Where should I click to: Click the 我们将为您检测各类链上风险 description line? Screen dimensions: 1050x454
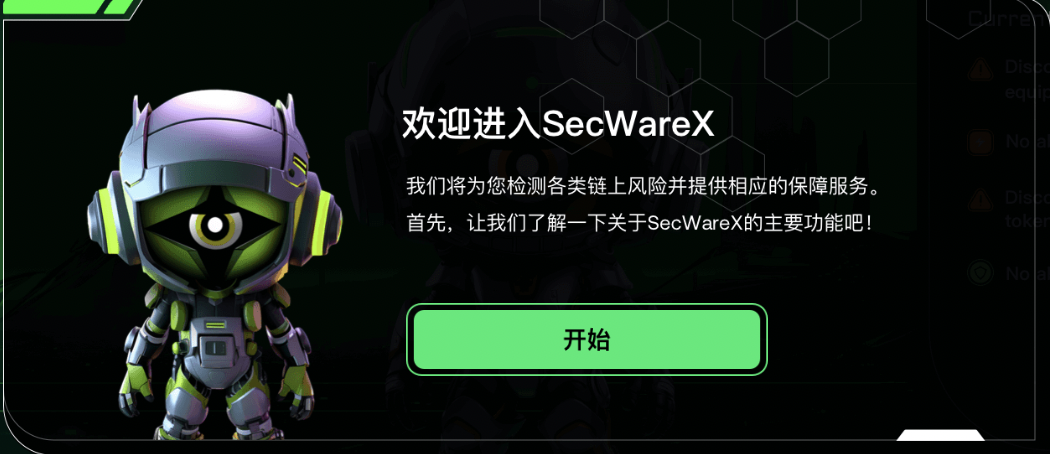coord(643,186)
